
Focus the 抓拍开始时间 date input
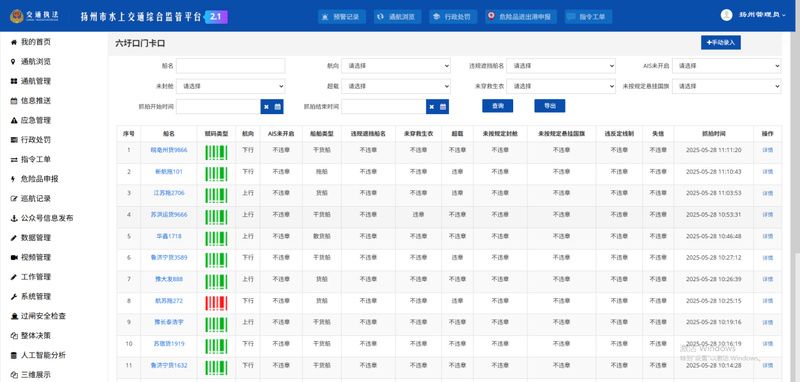tap(218, 107)
